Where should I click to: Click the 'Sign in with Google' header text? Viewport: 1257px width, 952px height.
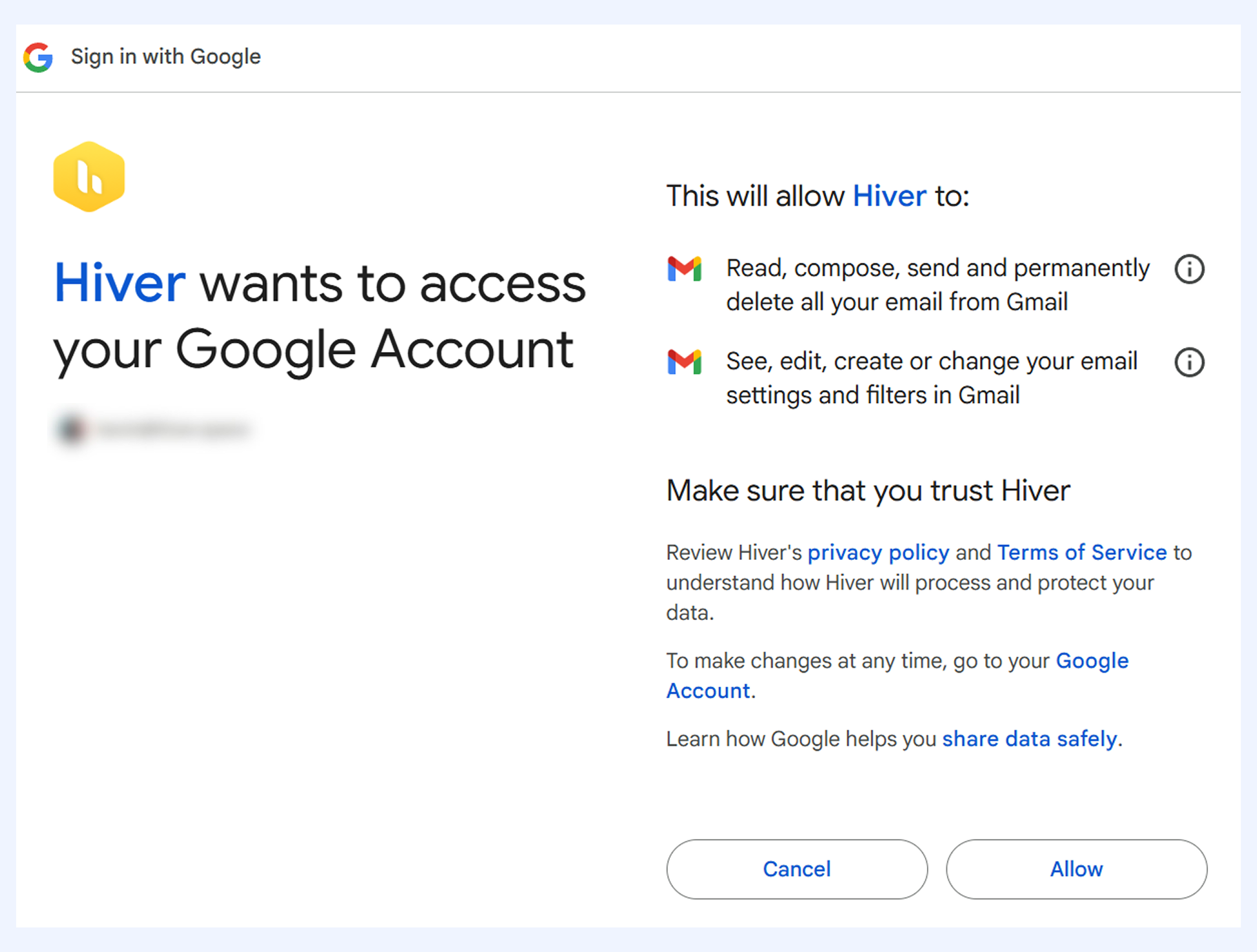pos(166,57)
